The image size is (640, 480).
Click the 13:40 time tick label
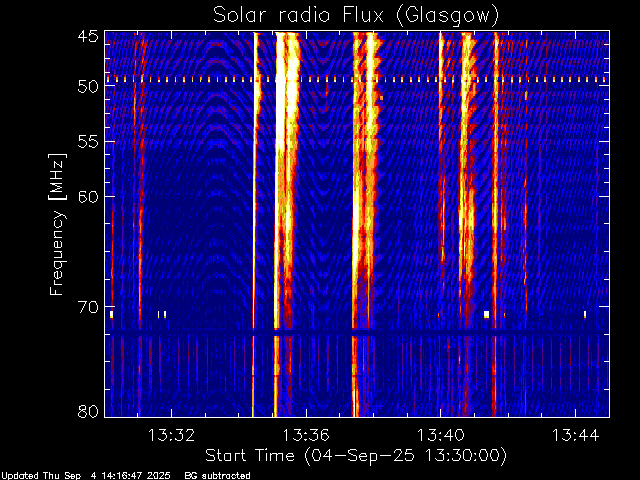pyautogui.click(x=440, y=435)
